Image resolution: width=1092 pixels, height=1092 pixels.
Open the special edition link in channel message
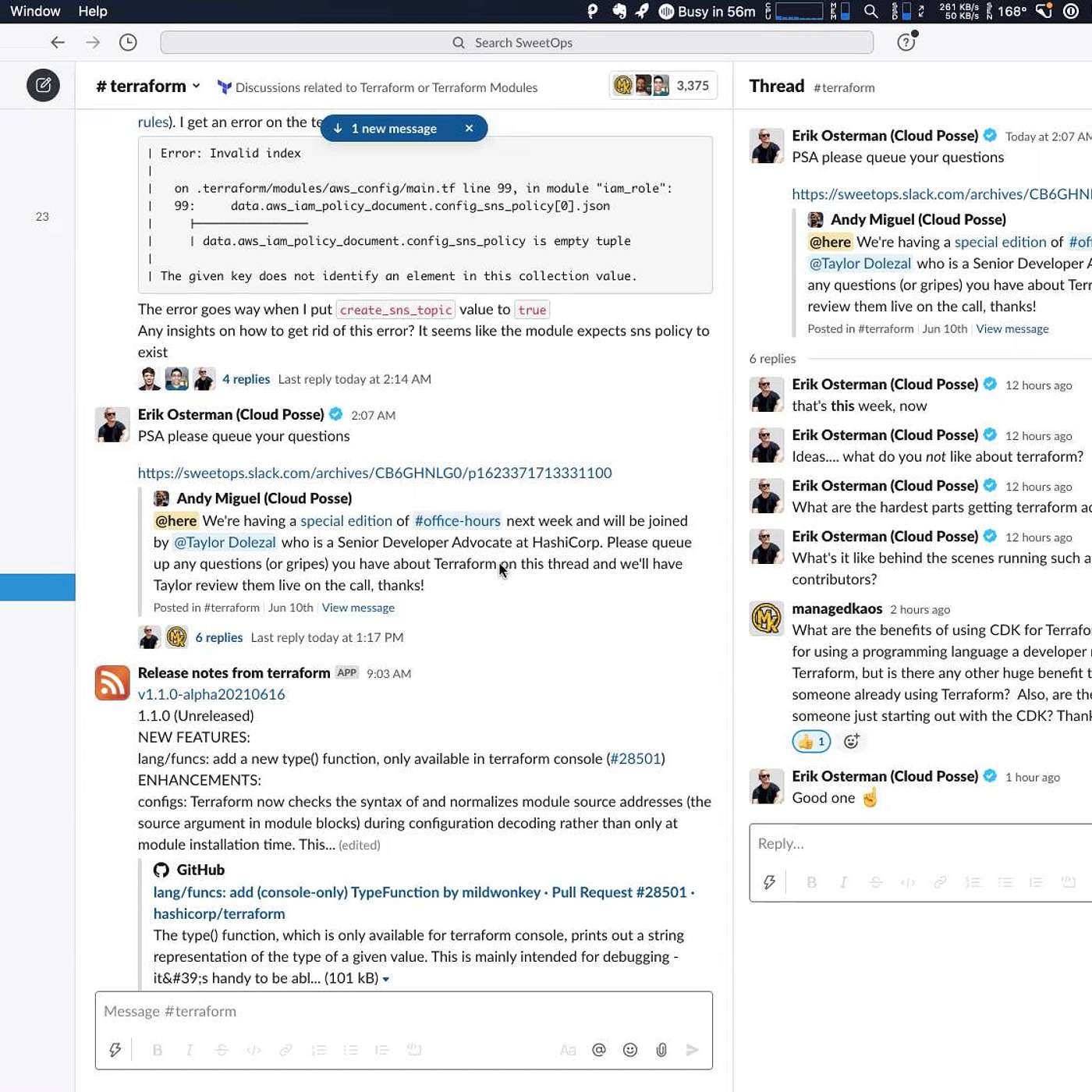346,520
